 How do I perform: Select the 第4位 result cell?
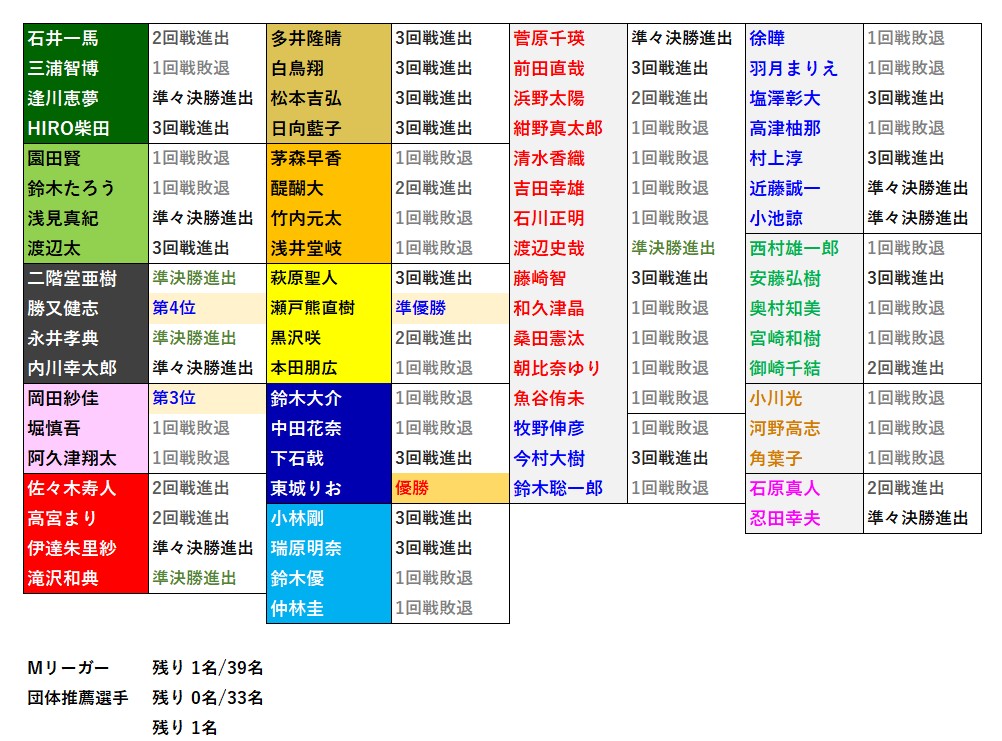207,309
